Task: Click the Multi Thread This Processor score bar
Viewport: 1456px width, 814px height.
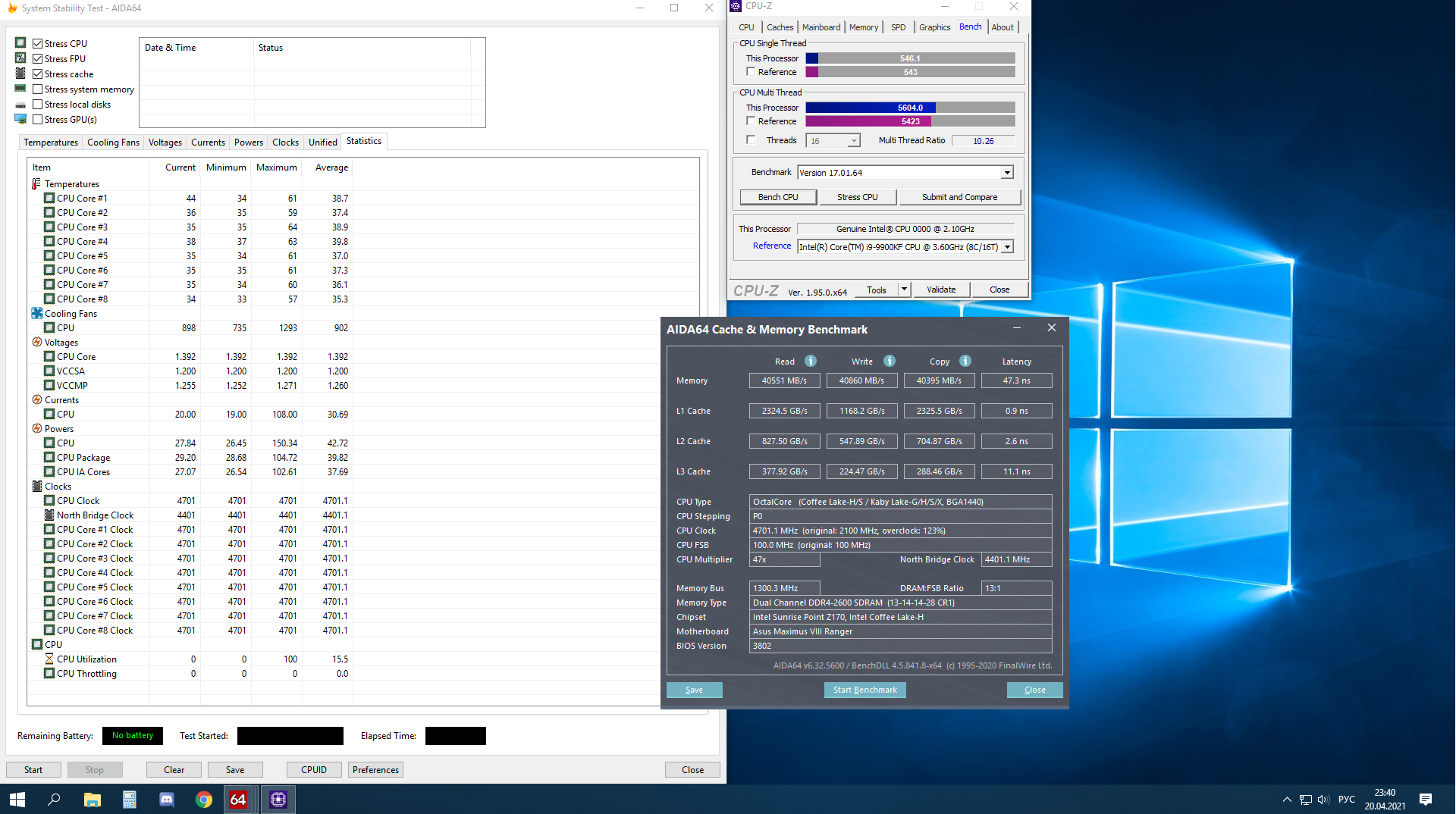Action: pyautogui.click(x=910, y=107)
